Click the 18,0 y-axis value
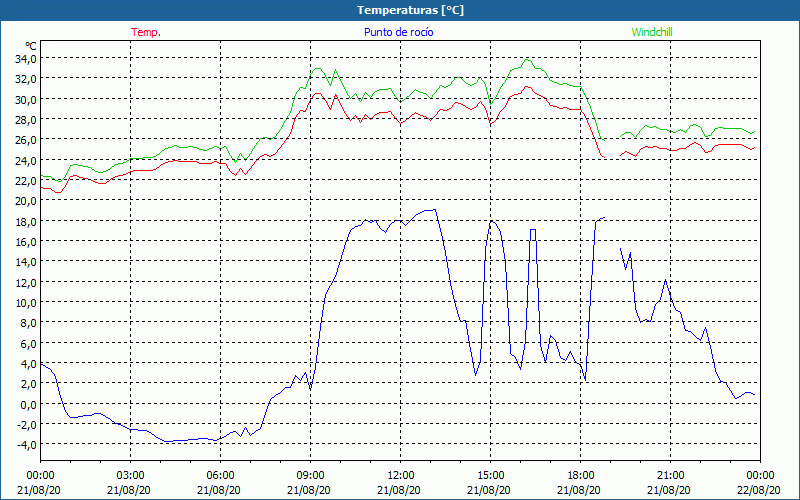800x500 pixels. 26,221
